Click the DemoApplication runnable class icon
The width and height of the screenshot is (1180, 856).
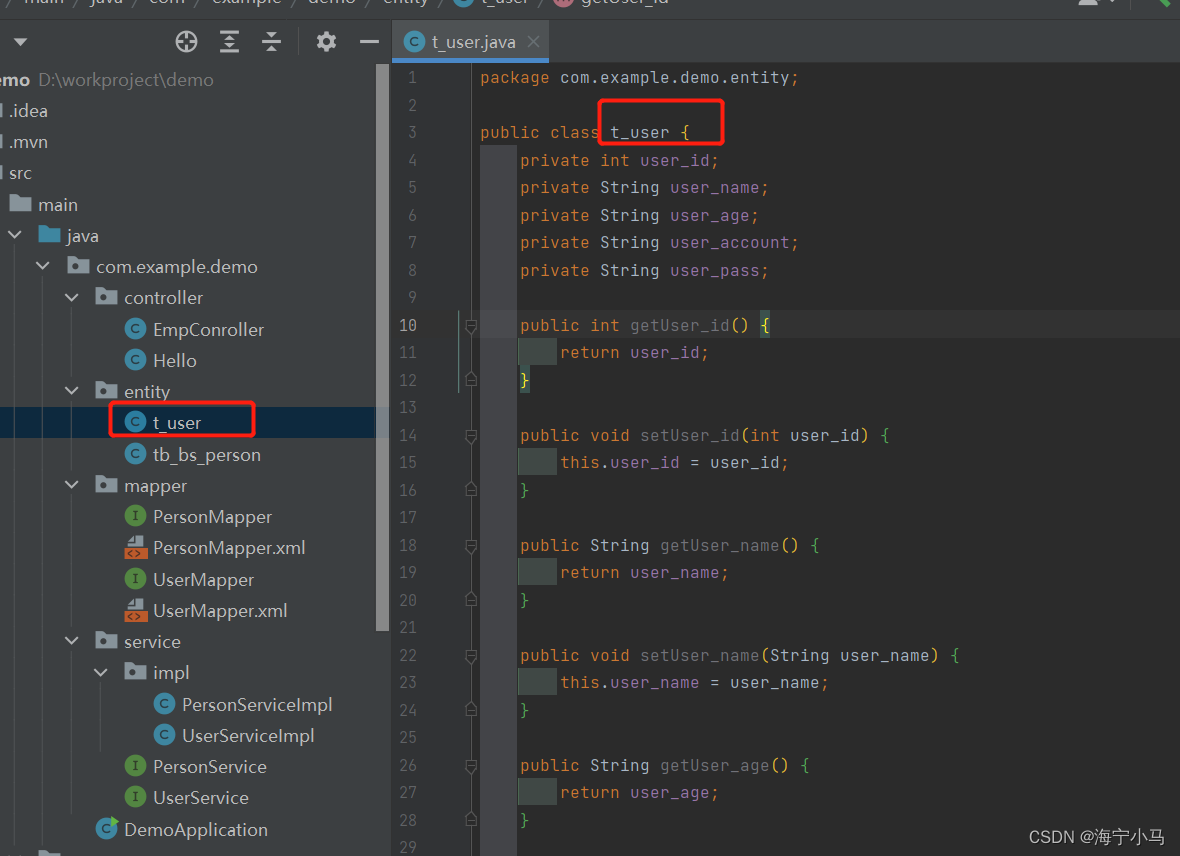[x=107, y=828]
